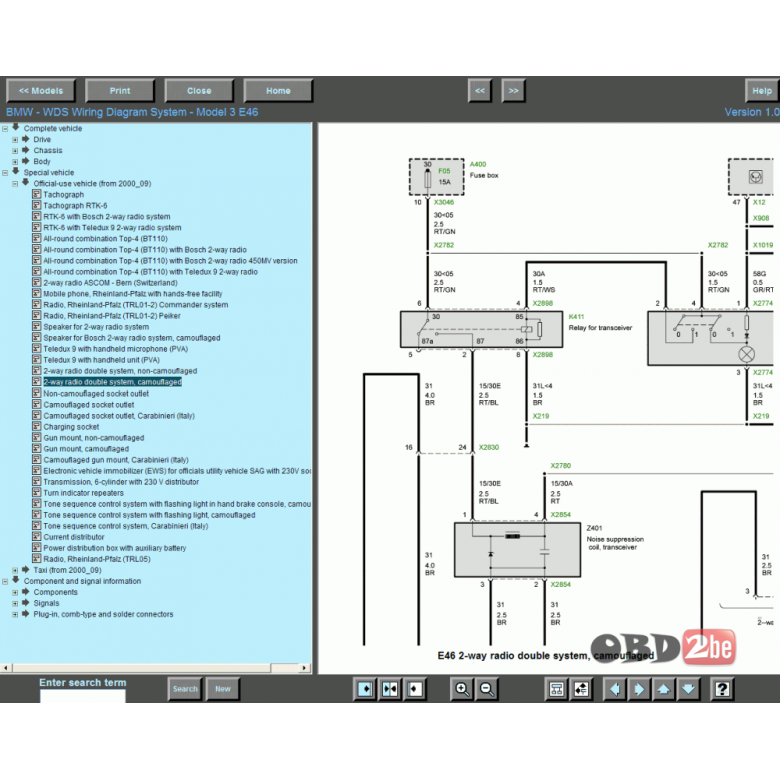Image resolution: width=780 pixels, height=780 pixels.
Task: Open Teledux 9 with handheld unit (PVA)
Action: pyautogui.click(x=101, y=360)
